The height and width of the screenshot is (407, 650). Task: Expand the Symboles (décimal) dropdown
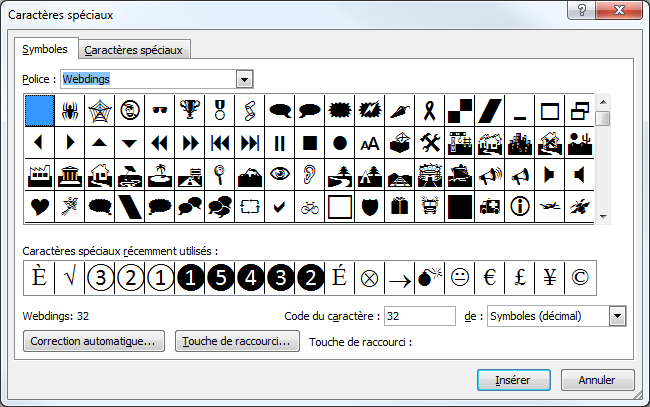[617, 316]
